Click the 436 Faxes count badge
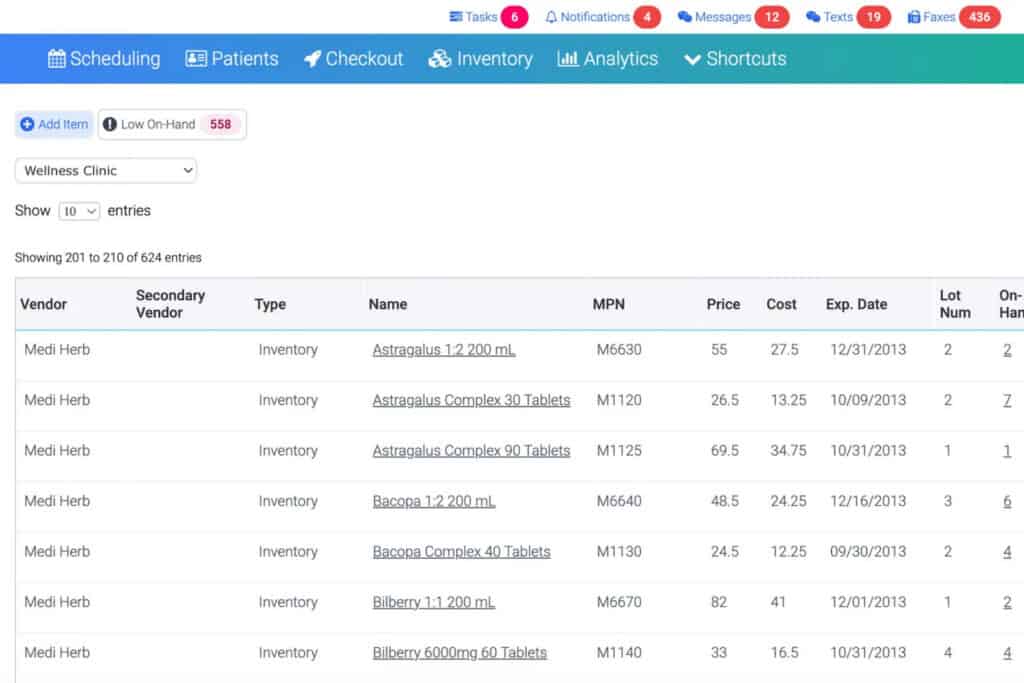The image size is (1024, 683). tap(979, 17)
